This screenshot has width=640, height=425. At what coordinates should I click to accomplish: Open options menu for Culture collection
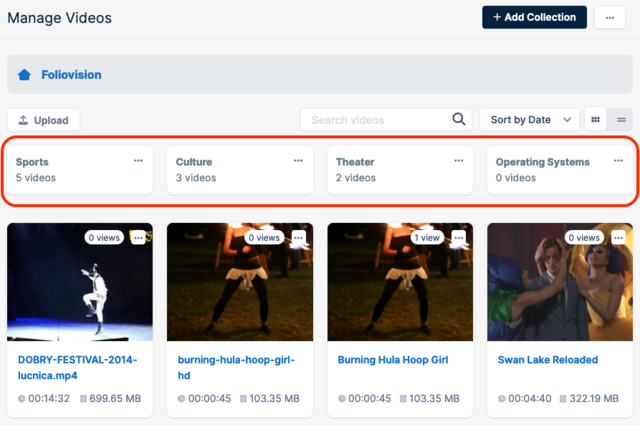[298, 160]
